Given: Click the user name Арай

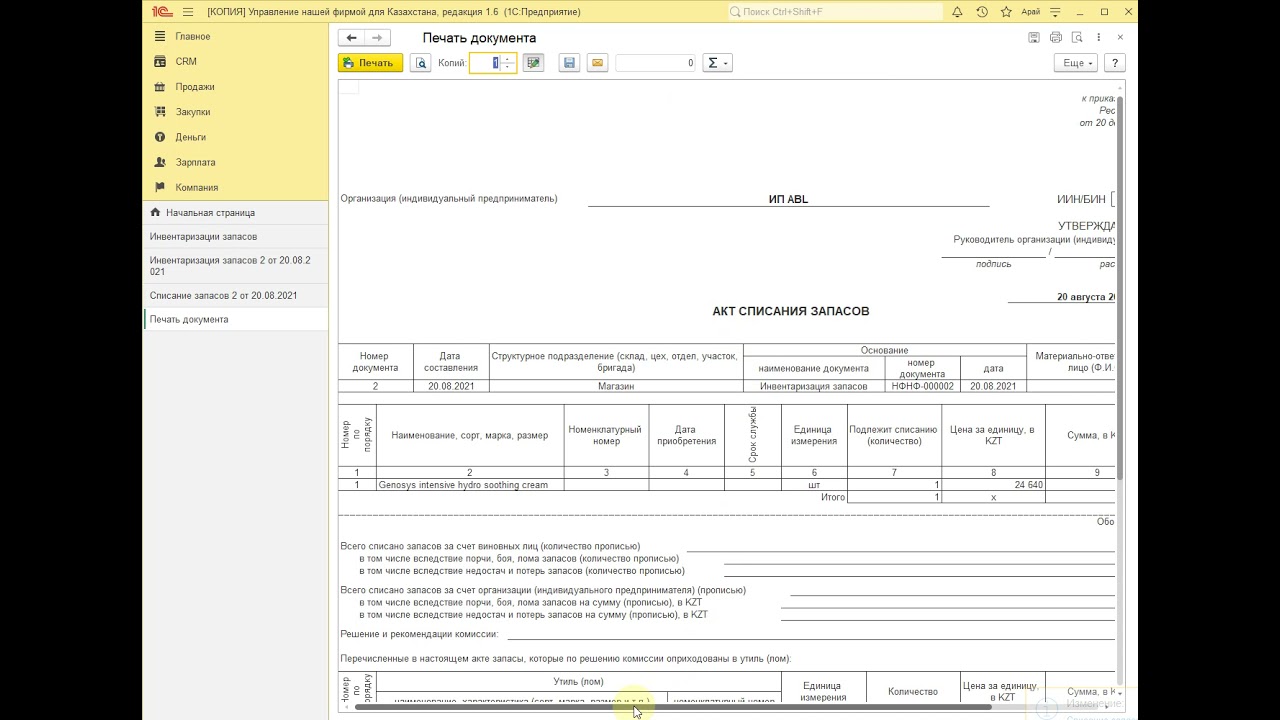Looking at the screenshot, I should click(x=1030, y=12).
